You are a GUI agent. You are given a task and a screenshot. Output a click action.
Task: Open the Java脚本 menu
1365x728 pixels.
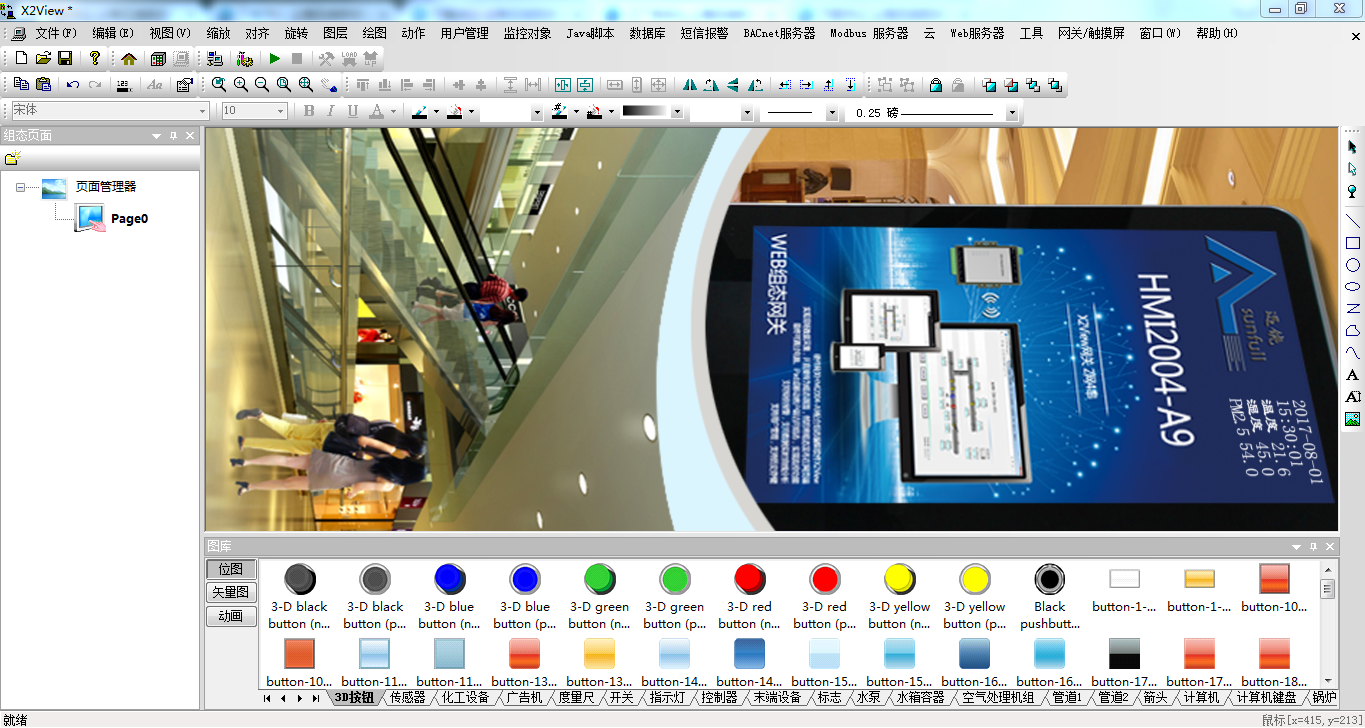(590, 33)
